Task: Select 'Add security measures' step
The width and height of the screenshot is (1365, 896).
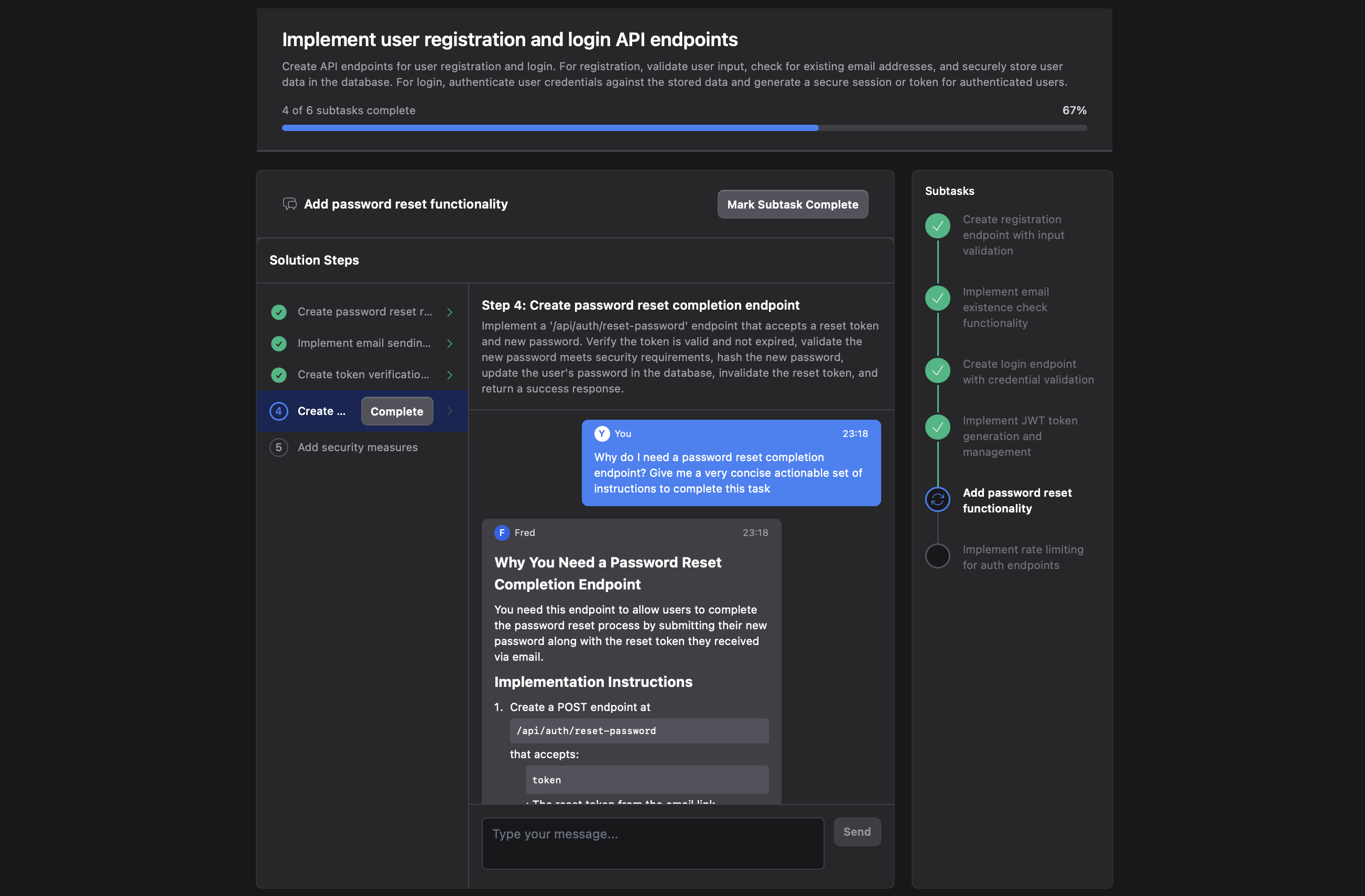Action: [357, 447]
